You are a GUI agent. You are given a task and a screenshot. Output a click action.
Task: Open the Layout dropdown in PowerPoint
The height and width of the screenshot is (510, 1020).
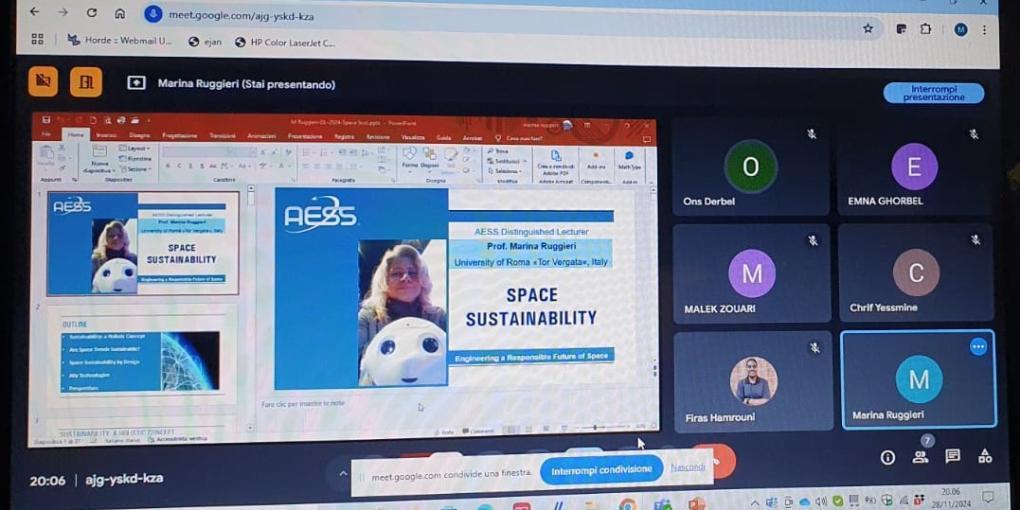pos(134,148)
